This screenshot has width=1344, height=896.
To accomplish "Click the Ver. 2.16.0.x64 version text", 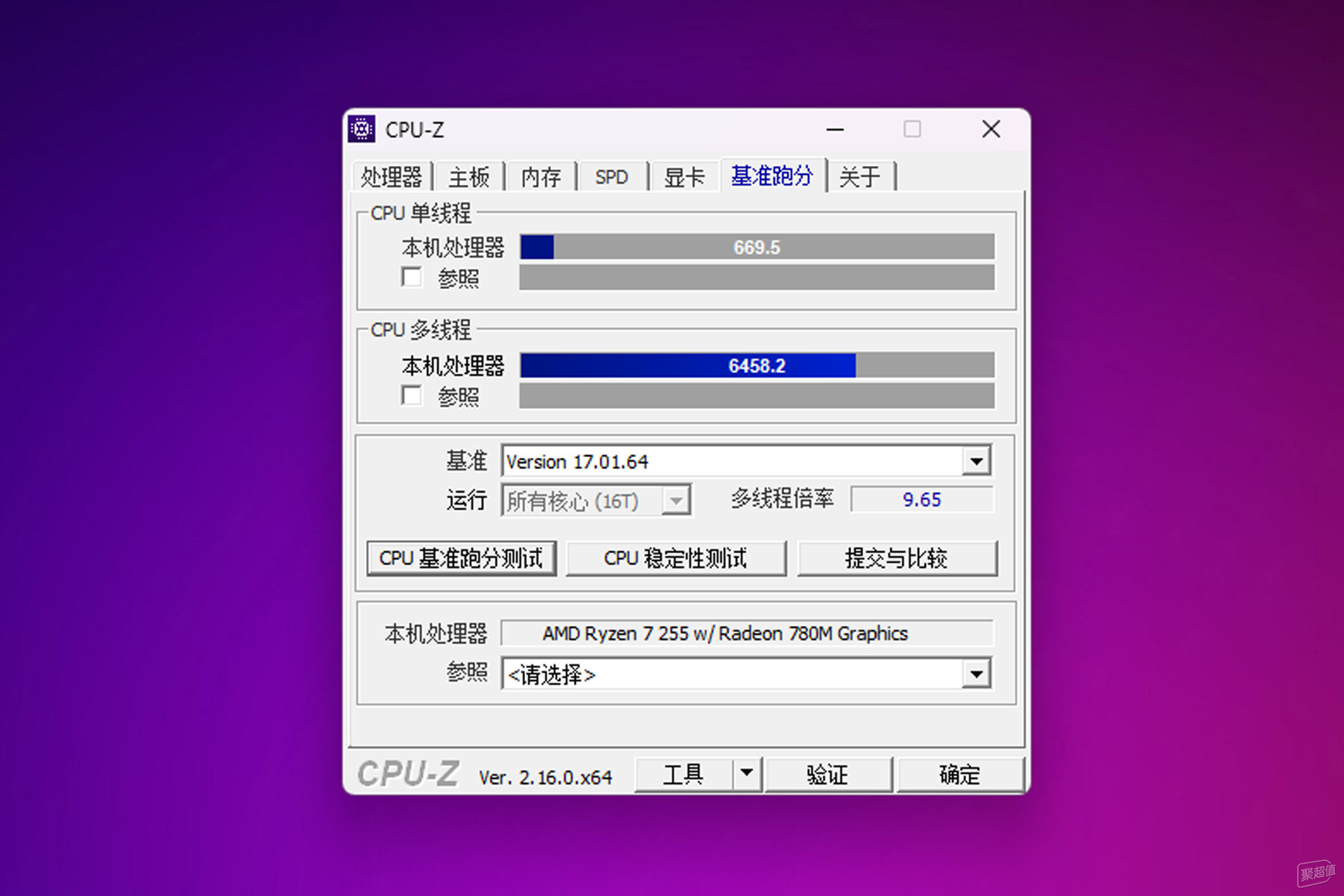I will pos(545,777).
